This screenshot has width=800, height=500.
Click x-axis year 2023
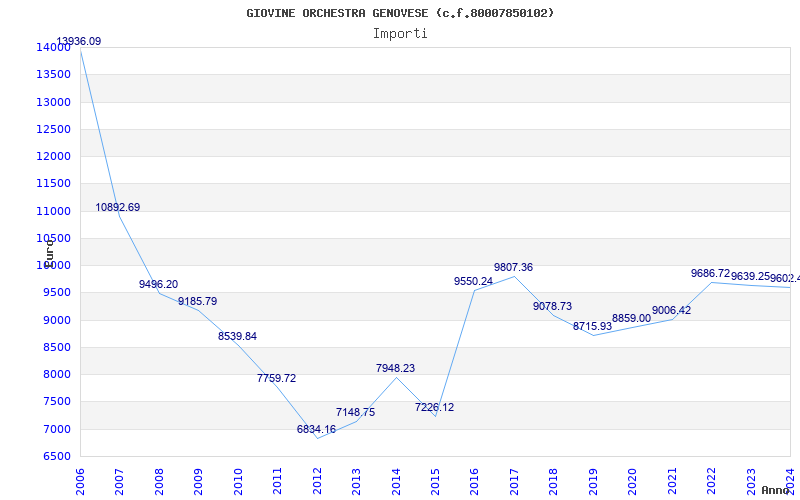tap(752, 482)
